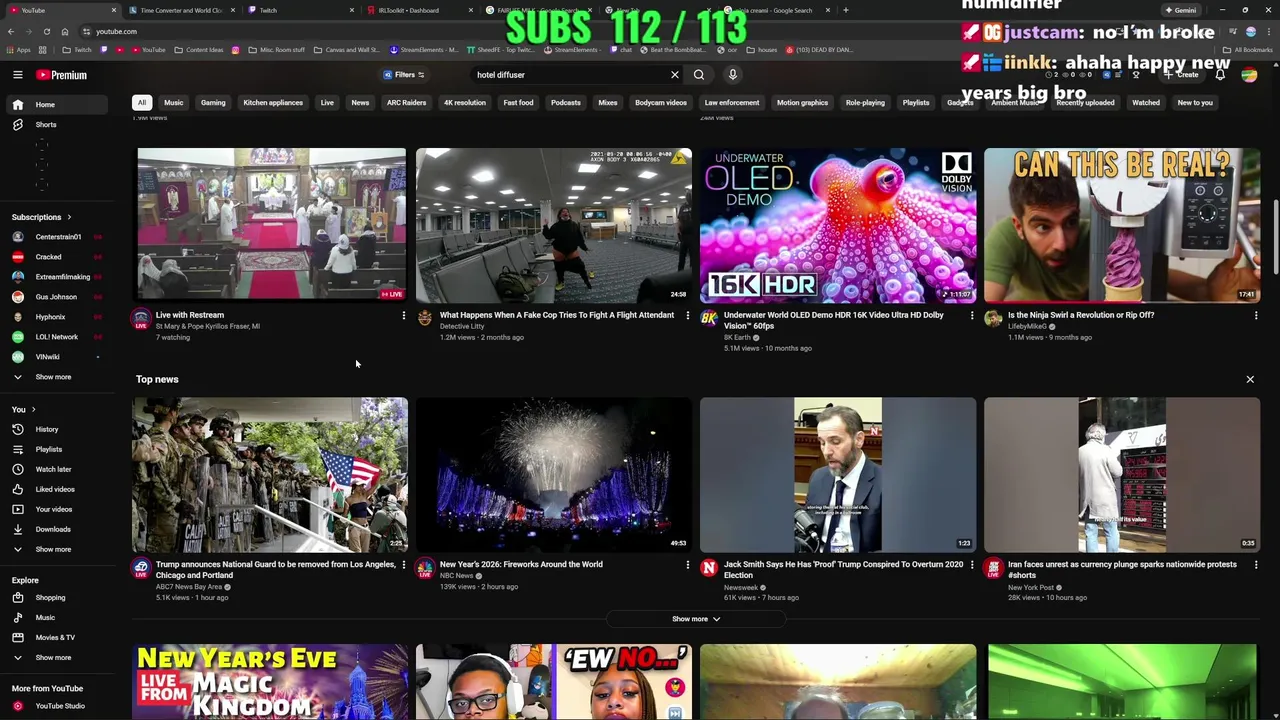Select the New to you chip
1280x720 pixels.
click(x=1195, y=102)
